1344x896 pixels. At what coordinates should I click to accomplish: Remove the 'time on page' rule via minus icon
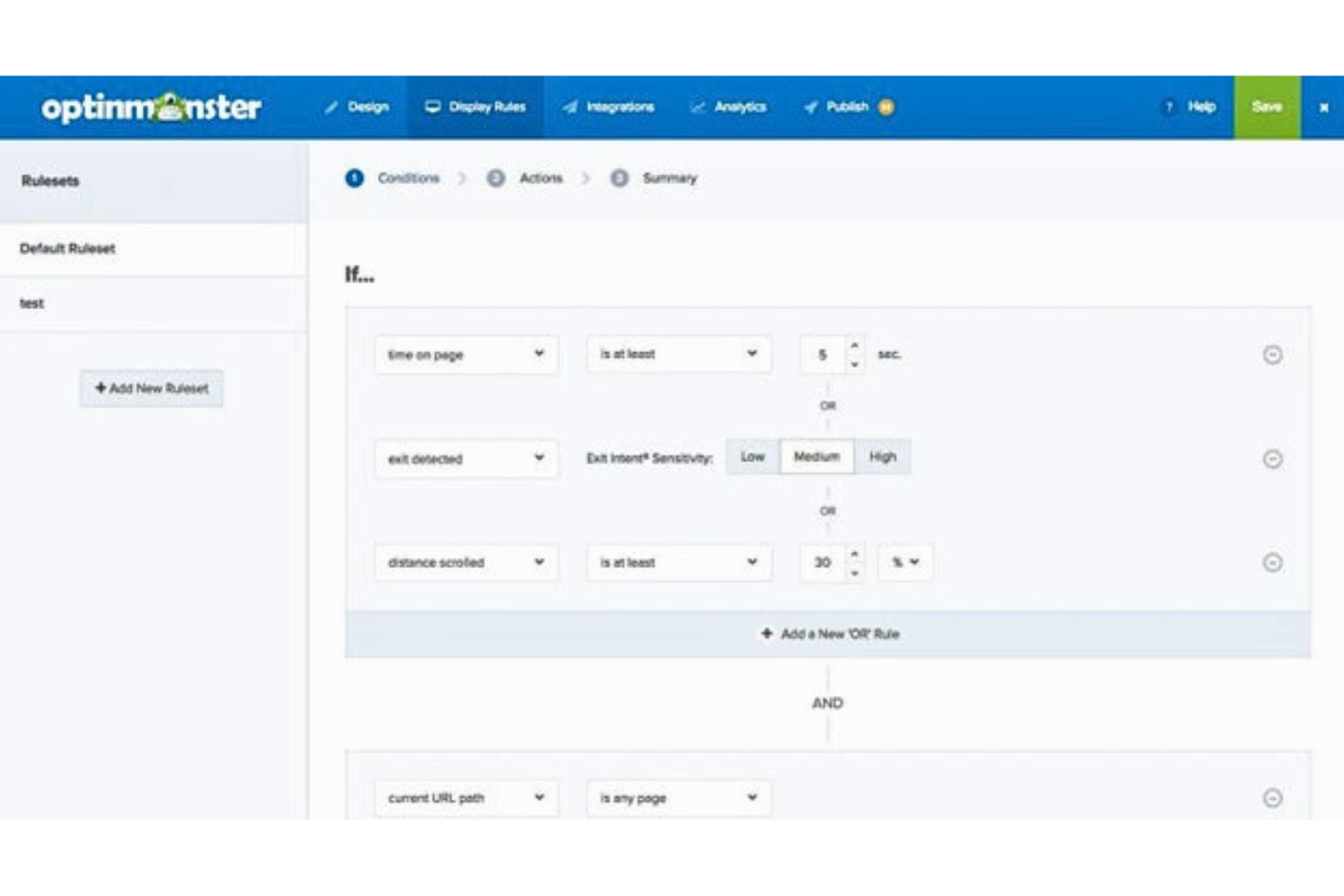pyautogui.click(x=1271, y=355)
